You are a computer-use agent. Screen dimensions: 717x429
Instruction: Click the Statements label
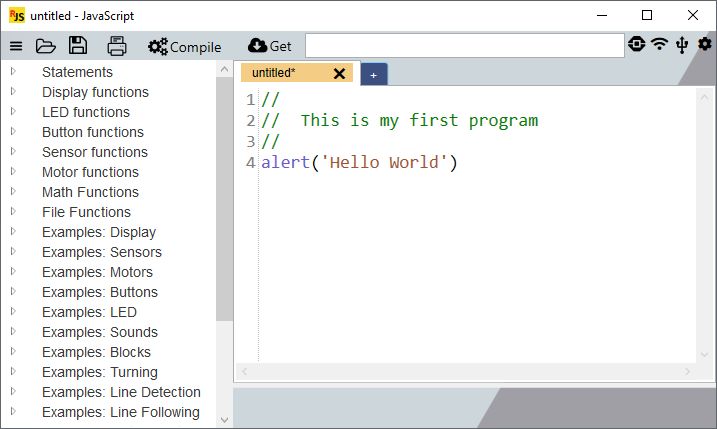point(77,72)
